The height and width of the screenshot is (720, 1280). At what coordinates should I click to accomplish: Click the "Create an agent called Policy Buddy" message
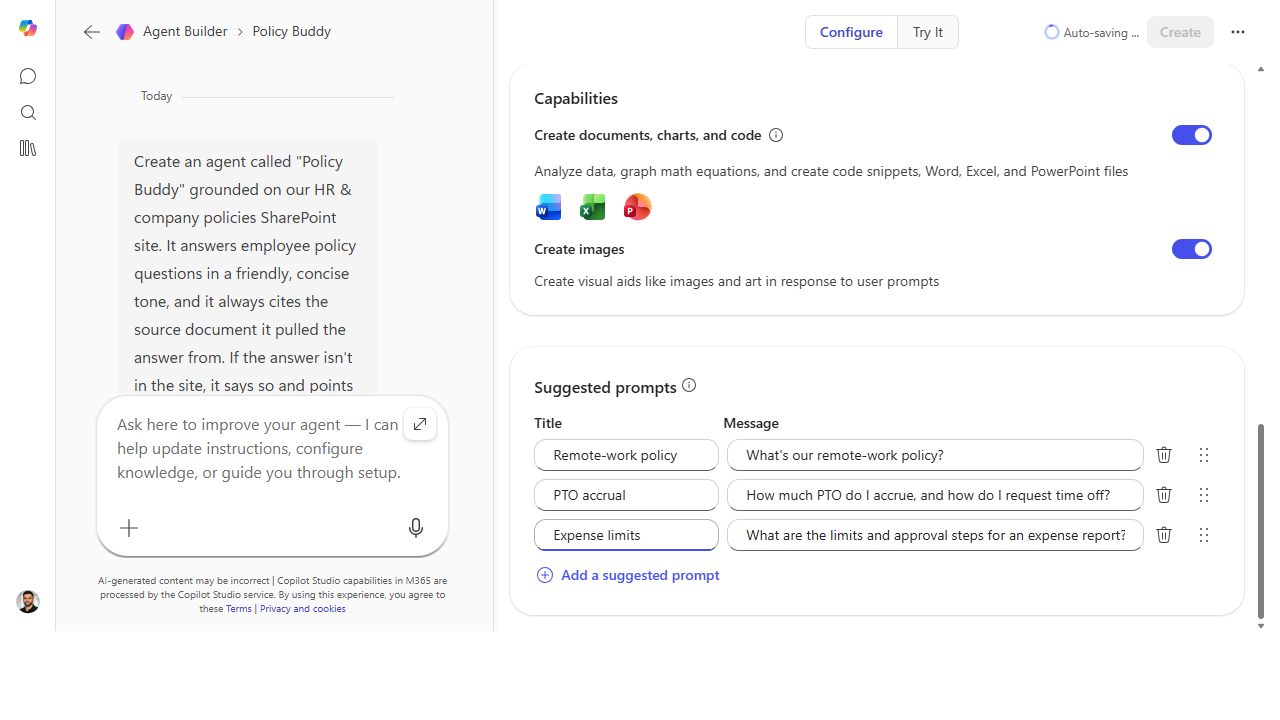coord(247,268)
